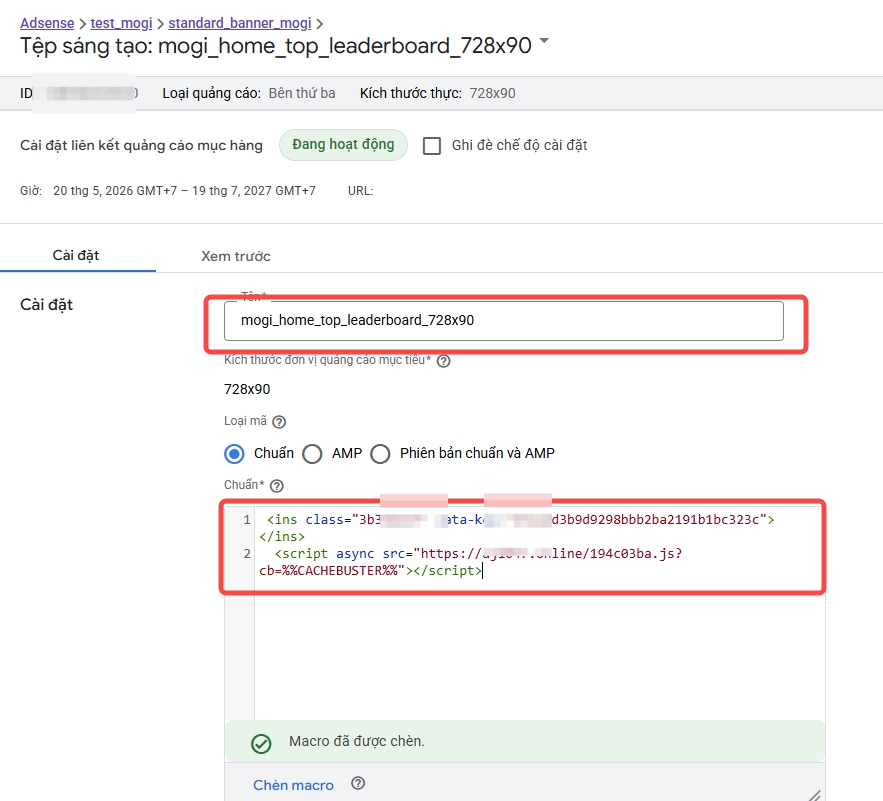Open the Adsense breadcrumb link
Image resolution: width=883 pixels, height=801 pixels.
click(47, 23)
